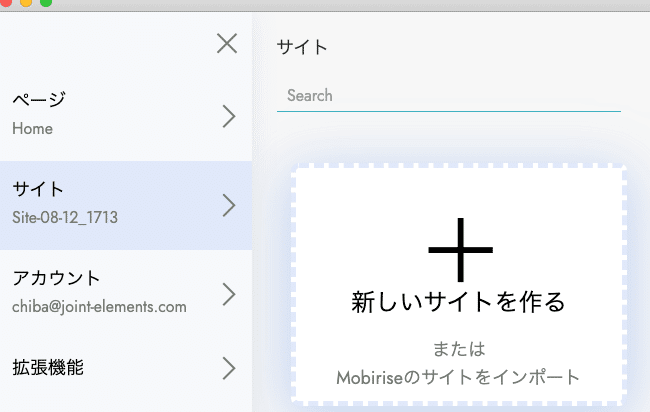Click Mobiriseのサイトをインポート link

click(x=458, y=377)
